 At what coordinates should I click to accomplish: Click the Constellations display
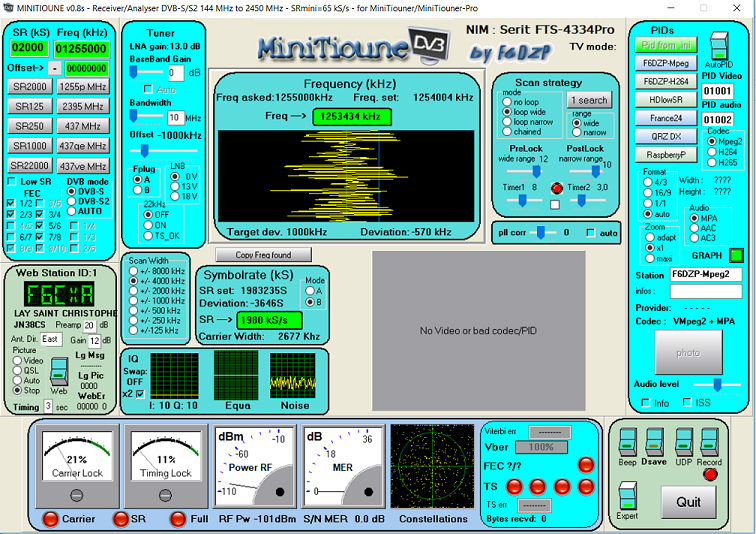point(432,466)
